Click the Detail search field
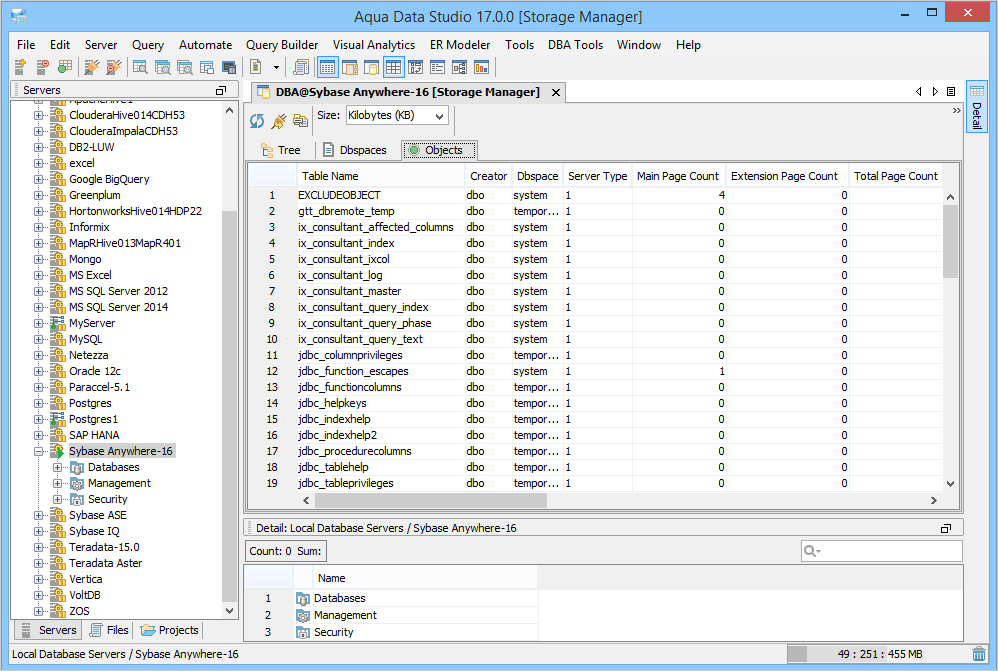 882,551
